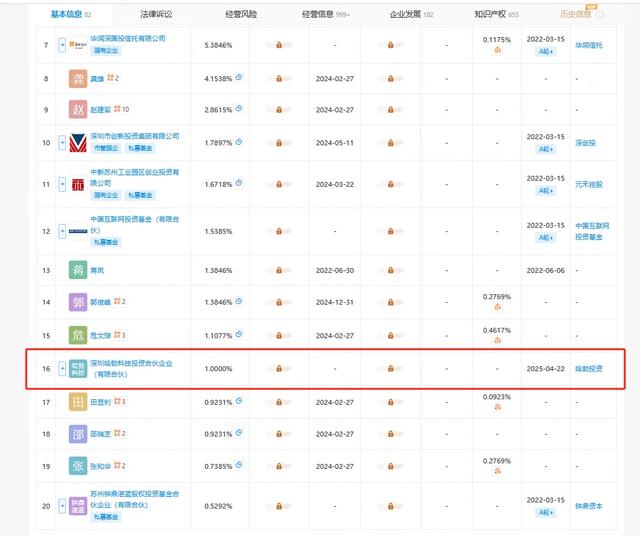Image resolution: width=640 pixels, height=536 pixels.
Task: Open the 深创投 link in row 10
Action: pos(585,143)
